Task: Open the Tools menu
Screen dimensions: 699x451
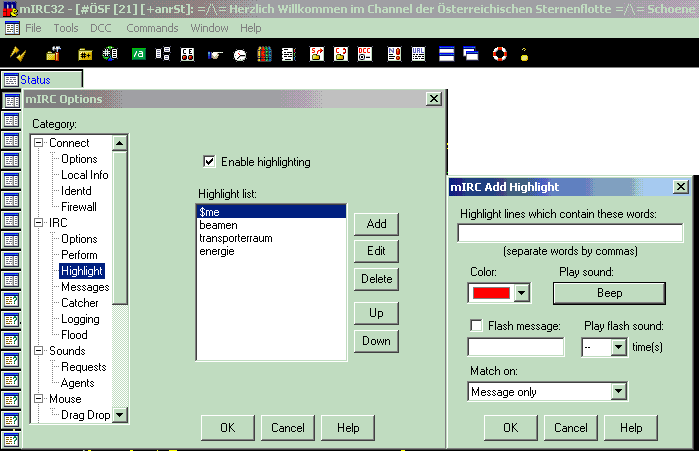Action: [x=66, y=28]
